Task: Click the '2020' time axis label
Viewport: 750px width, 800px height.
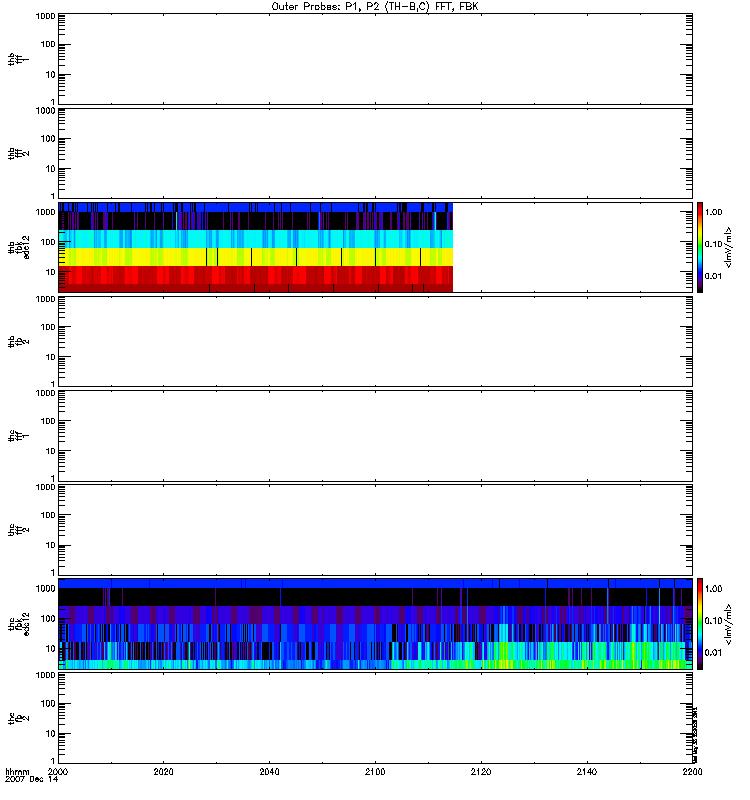Action: [x=163, y=772]
